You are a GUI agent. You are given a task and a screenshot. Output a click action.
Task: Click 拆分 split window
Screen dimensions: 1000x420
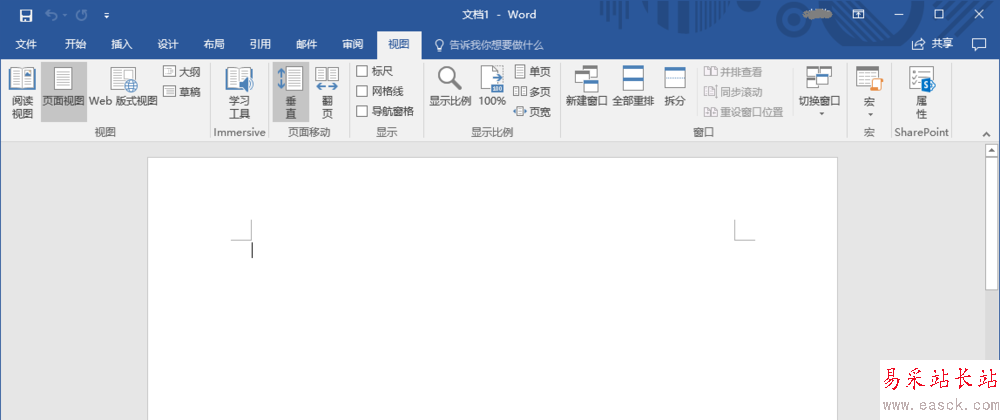pyautogui.click(x=675, y=87)
